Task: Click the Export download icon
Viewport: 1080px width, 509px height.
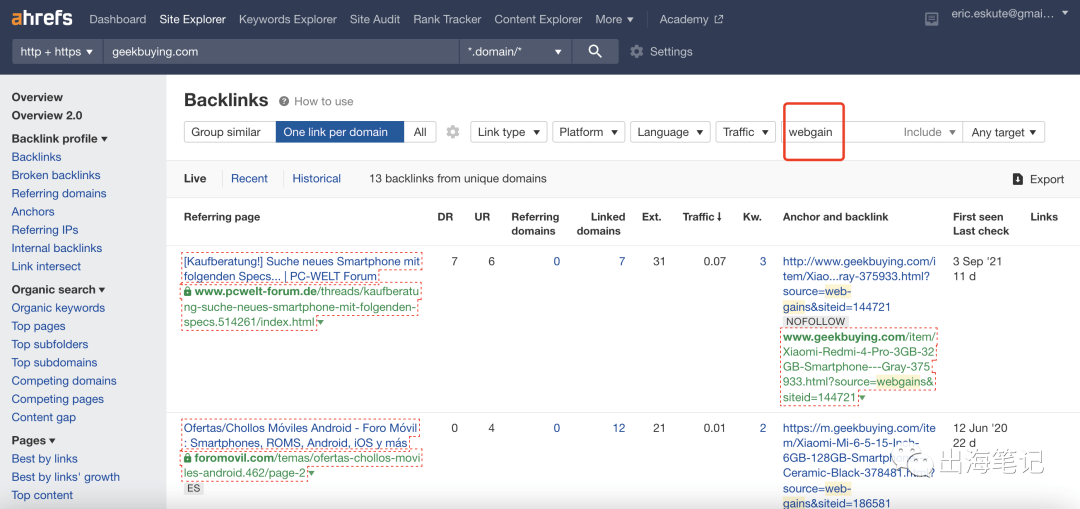Action: (1018, 179)
